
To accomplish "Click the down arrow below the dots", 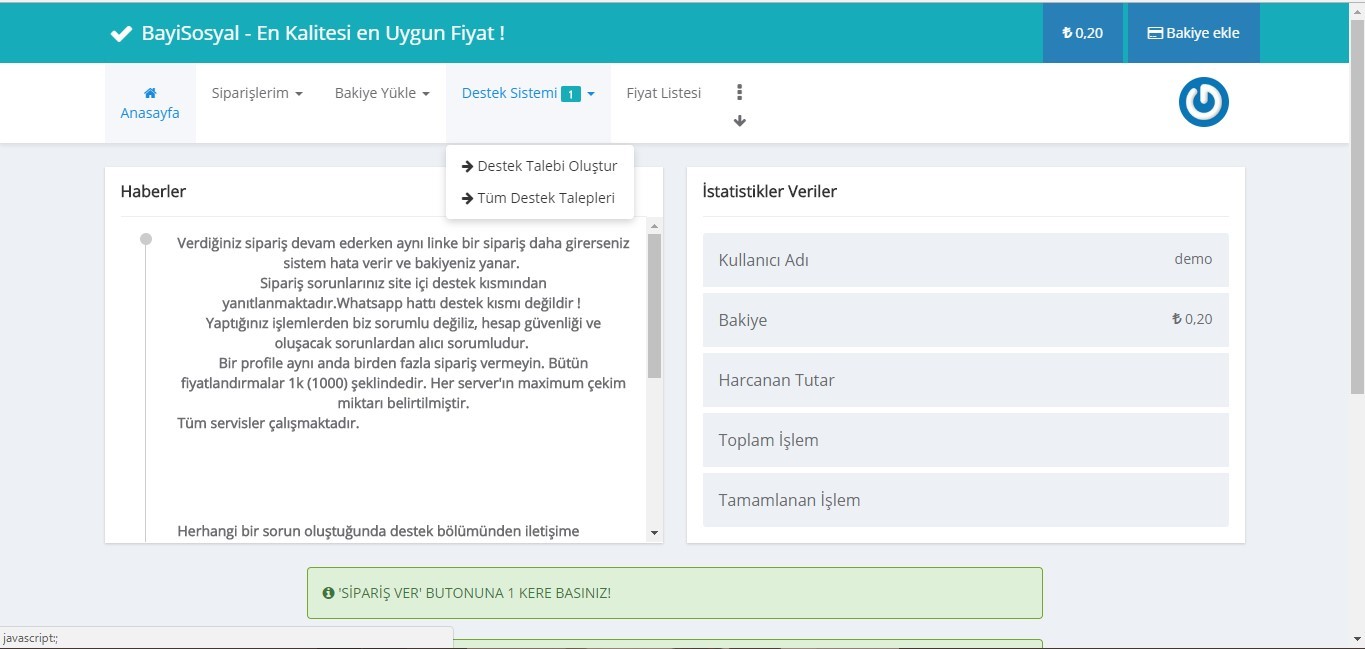I will (x=739, y=121).
